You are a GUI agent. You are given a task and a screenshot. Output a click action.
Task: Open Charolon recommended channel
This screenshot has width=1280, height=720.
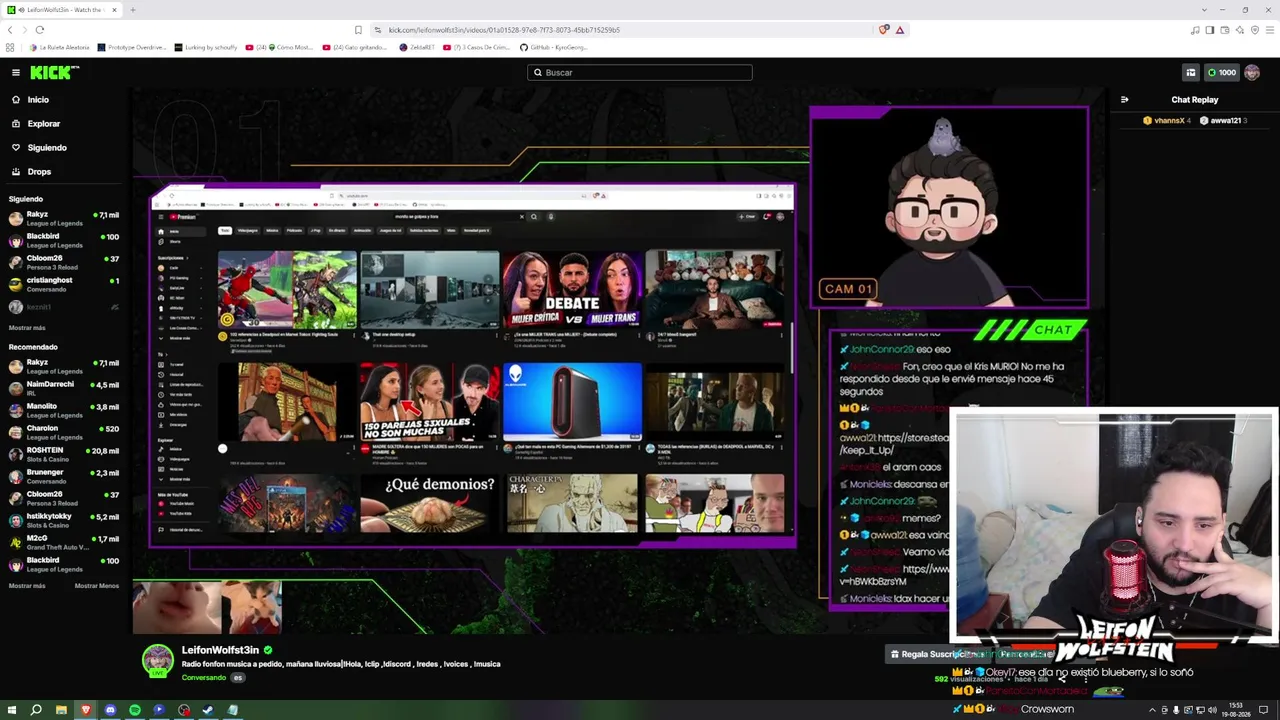64,432
